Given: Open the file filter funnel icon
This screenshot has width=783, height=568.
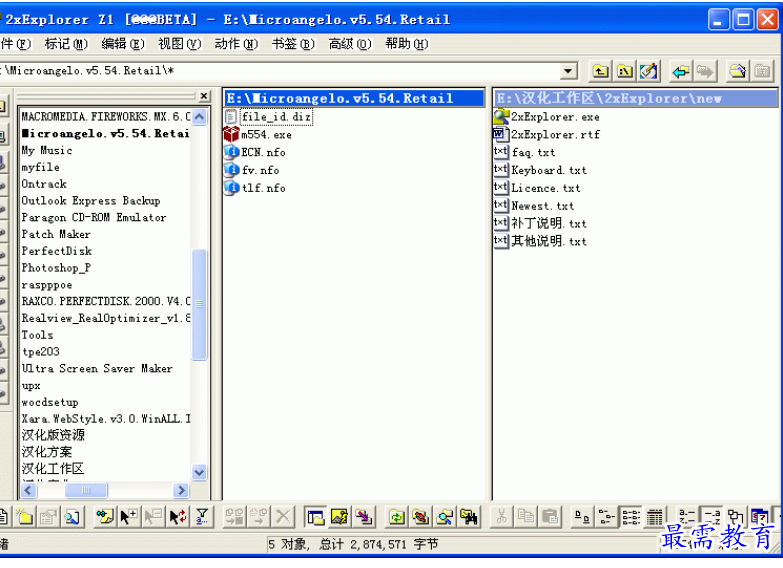Looking at the screenshot, I should coord(202,517).
